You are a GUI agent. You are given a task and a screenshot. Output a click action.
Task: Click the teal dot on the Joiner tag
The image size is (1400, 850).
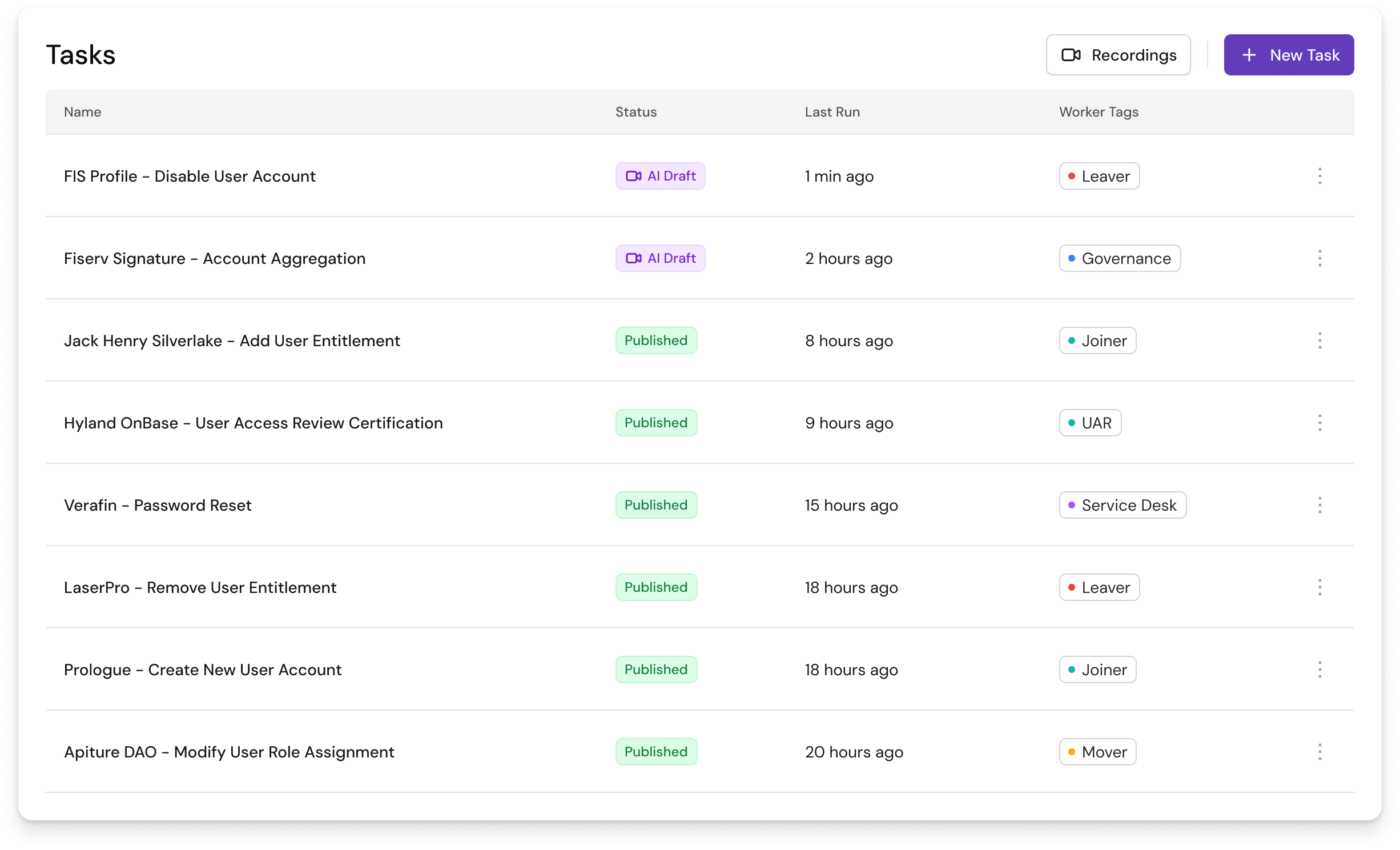pos(1072,340)
